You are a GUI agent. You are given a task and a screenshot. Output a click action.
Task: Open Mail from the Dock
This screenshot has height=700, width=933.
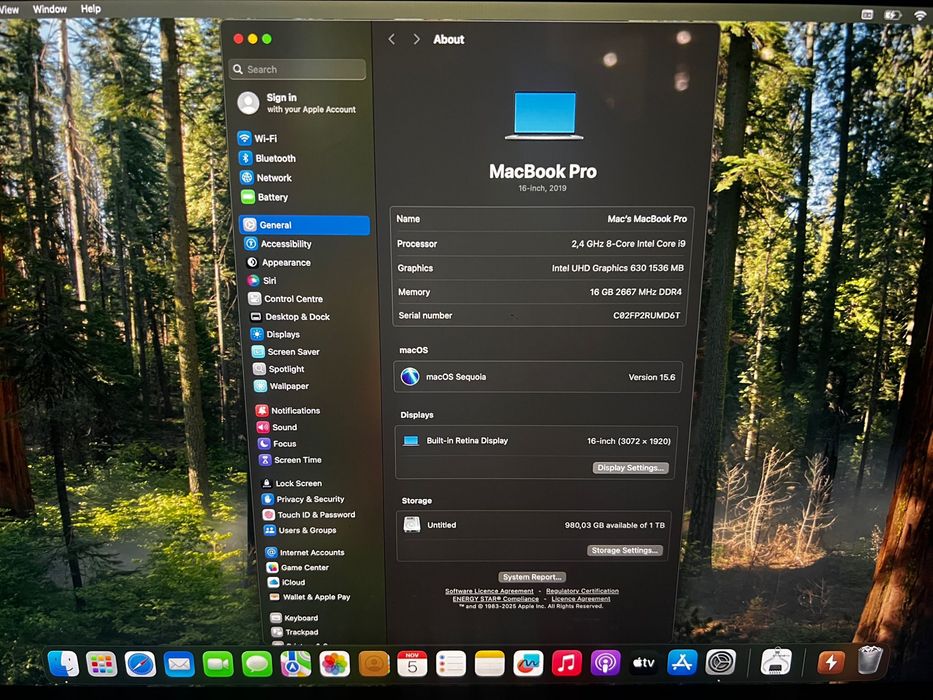[x=179, y=664]
